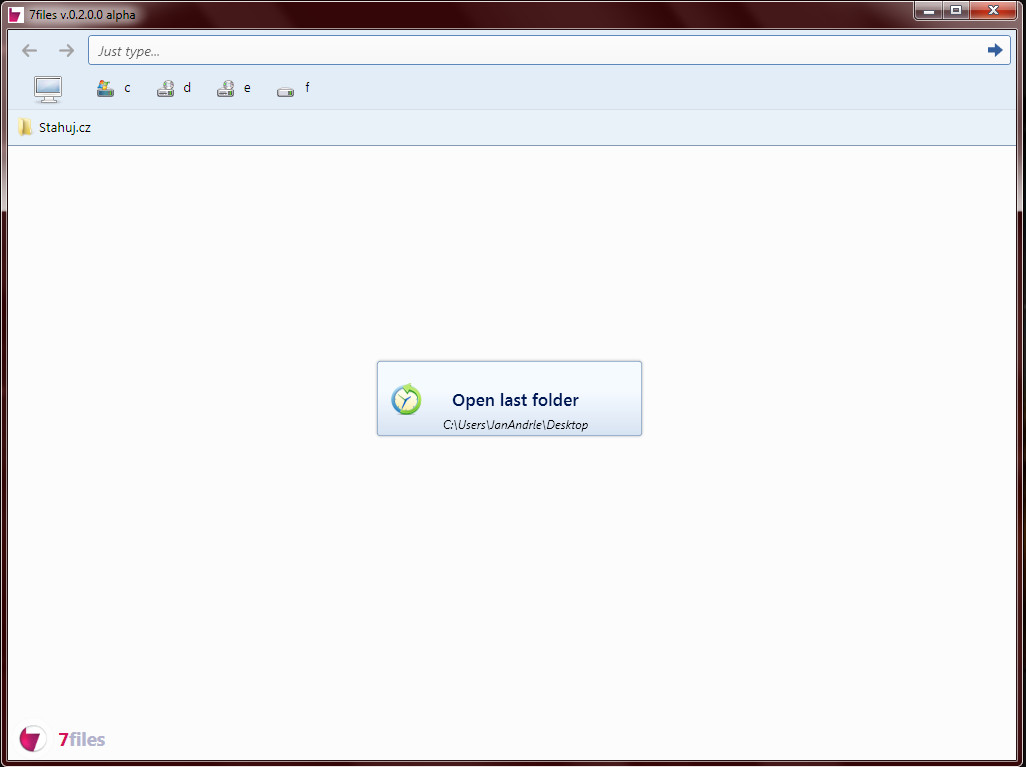Click the Open last folder button
The width and height of the screenshot is (1026, 767).
(509, 399)
